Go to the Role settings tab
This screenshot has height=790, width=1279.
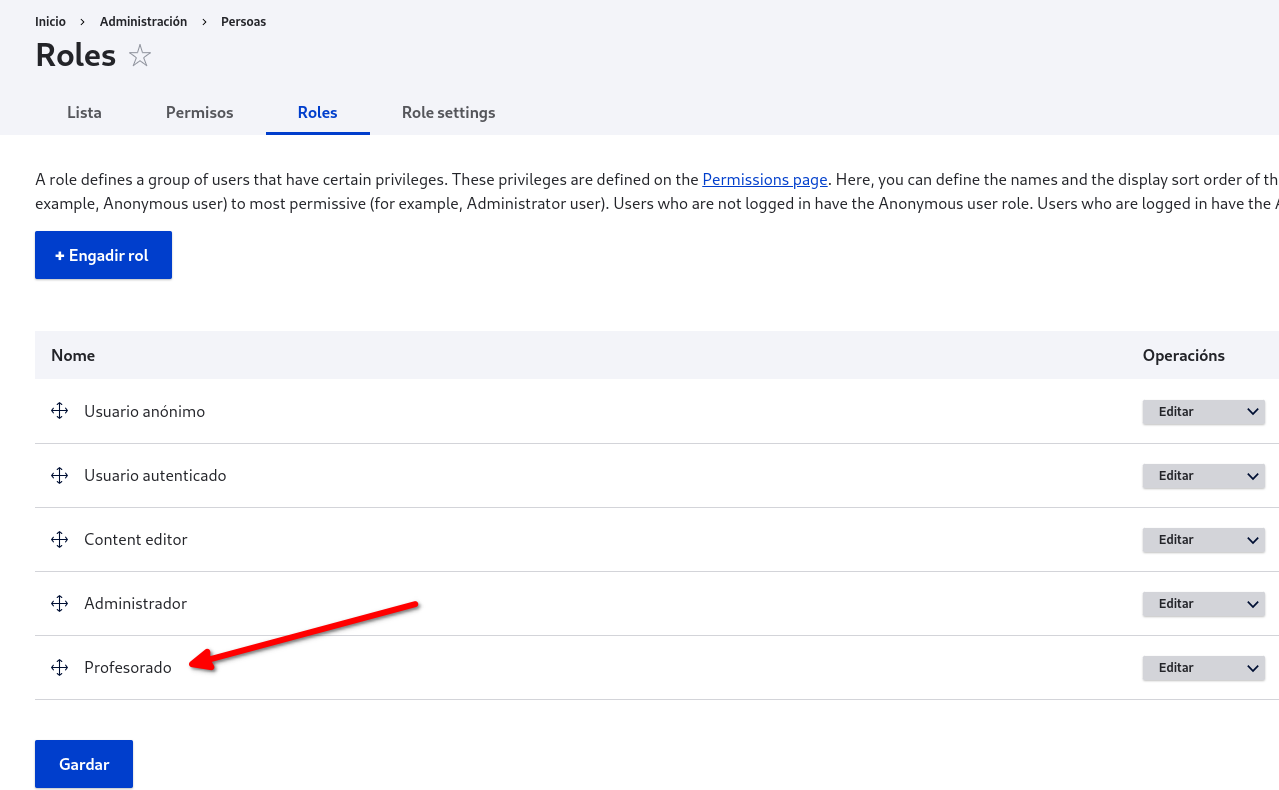click(x=448, y=112)
